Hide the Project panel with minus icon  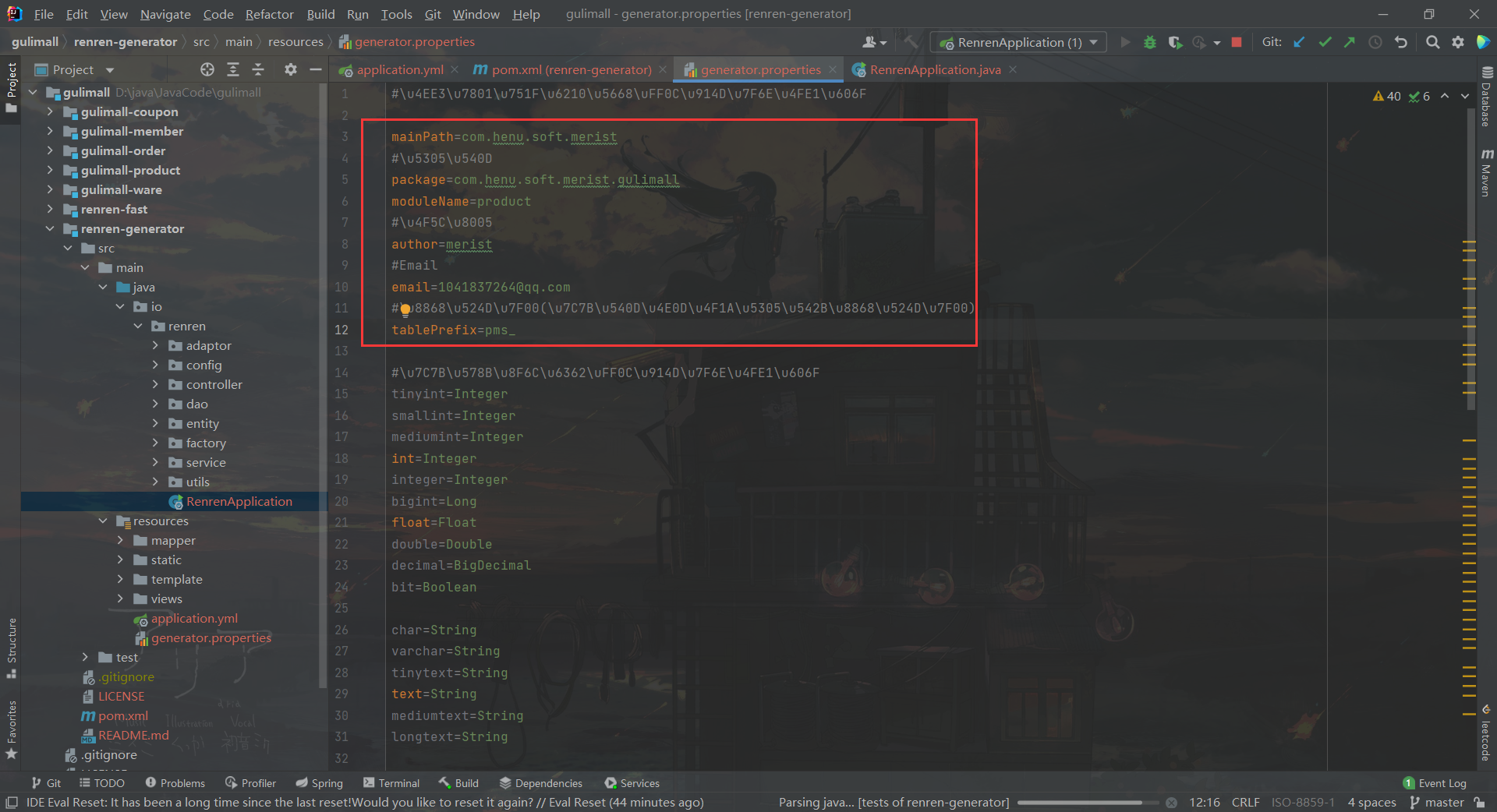[315, 69]
